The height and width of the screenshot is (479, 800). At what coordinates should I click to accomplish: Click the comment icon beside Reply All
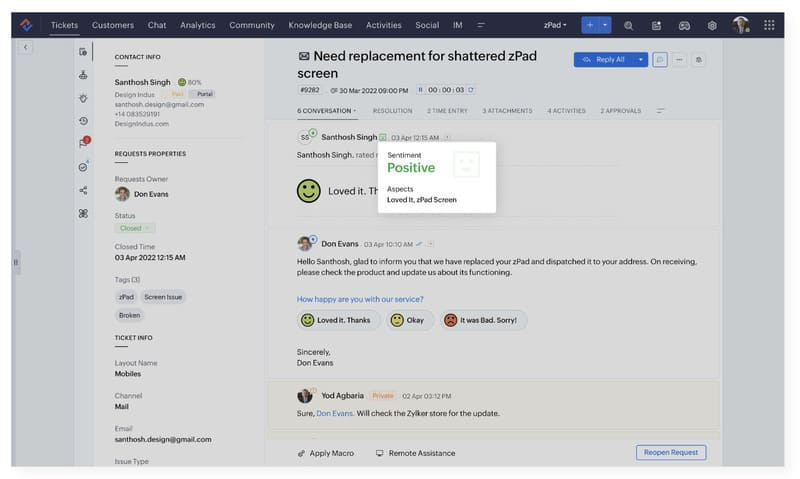[x=660, y=60]
